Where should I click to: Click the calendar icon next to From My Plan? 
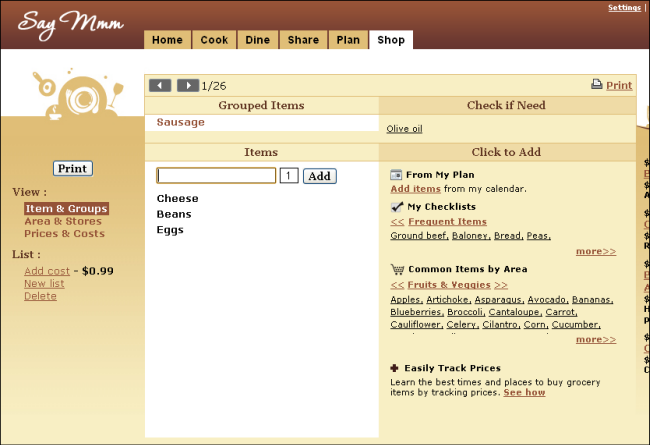coord(396,174)
